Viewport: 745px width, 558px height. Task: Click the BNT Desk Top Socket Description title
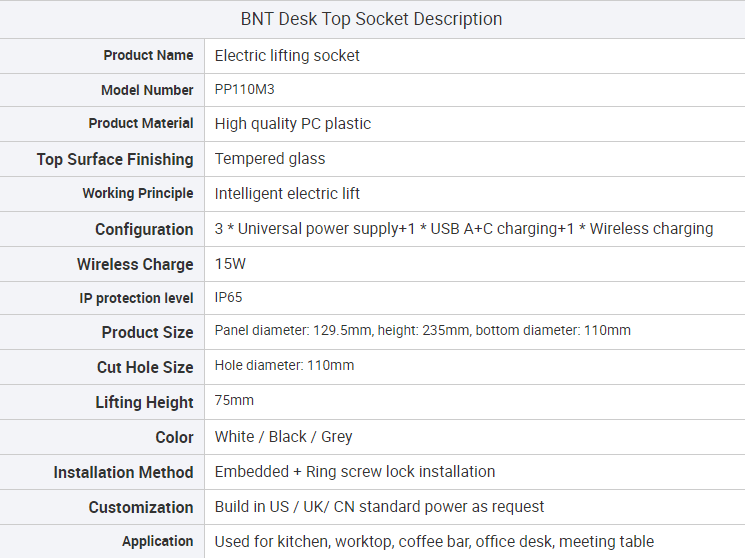[x=371, y=19]
